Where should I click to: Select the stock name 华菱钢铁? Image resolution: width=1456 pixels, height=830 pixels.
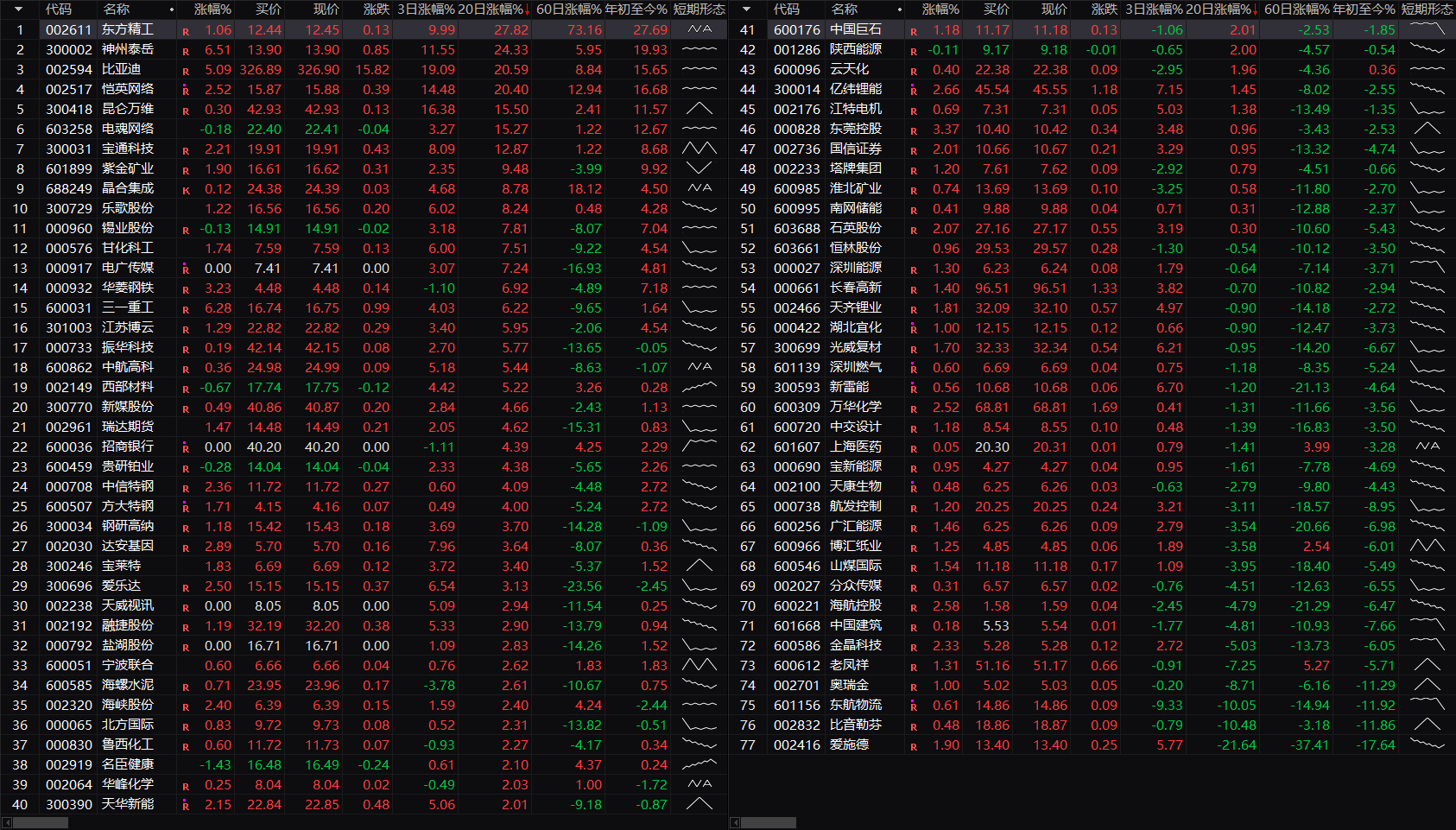pos(128,288)
